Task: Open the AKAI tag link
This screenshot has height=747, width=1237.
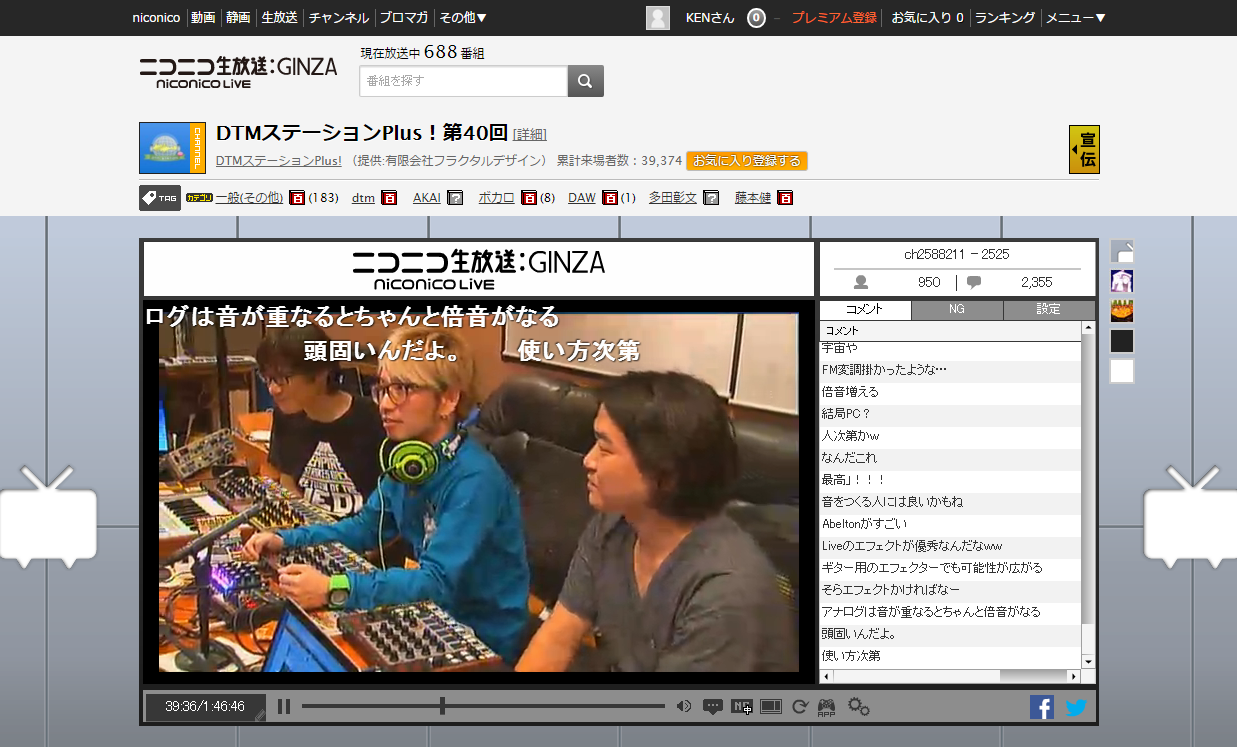Action: coord(427,198)
